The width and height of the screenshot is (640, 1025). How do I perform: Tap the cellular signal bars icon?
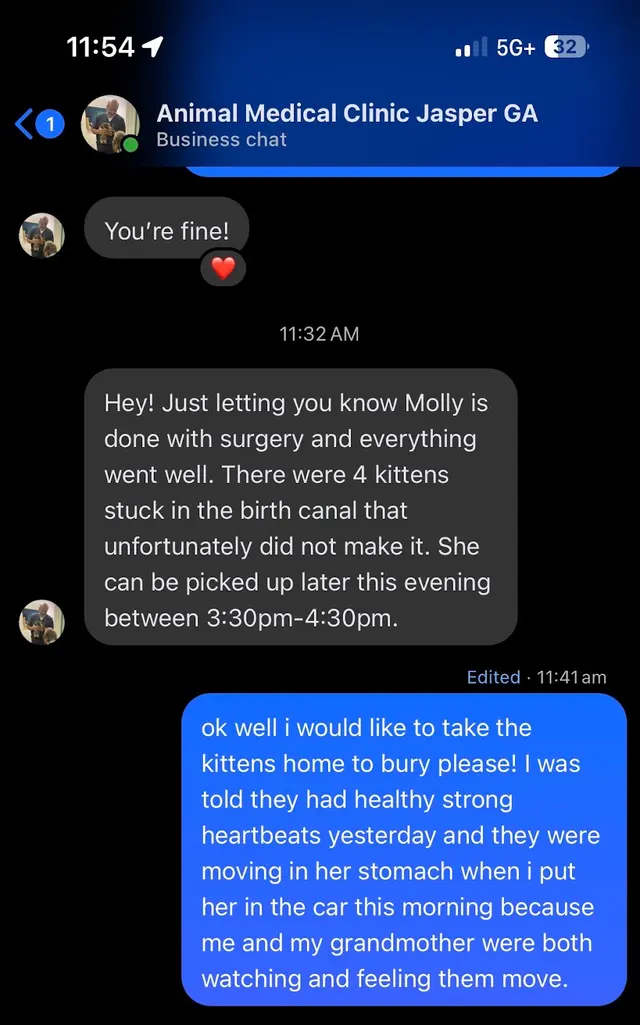tap(471, 47)
